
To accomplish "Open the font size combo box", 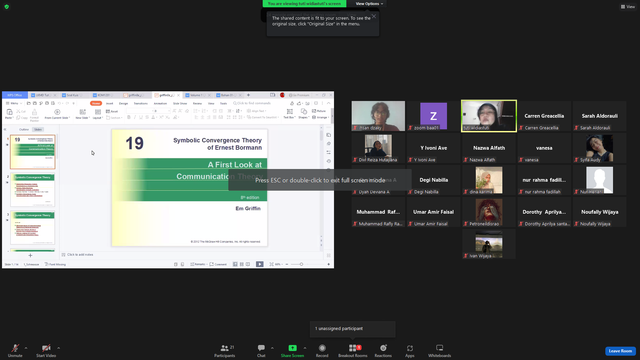I will pos(162,111).
